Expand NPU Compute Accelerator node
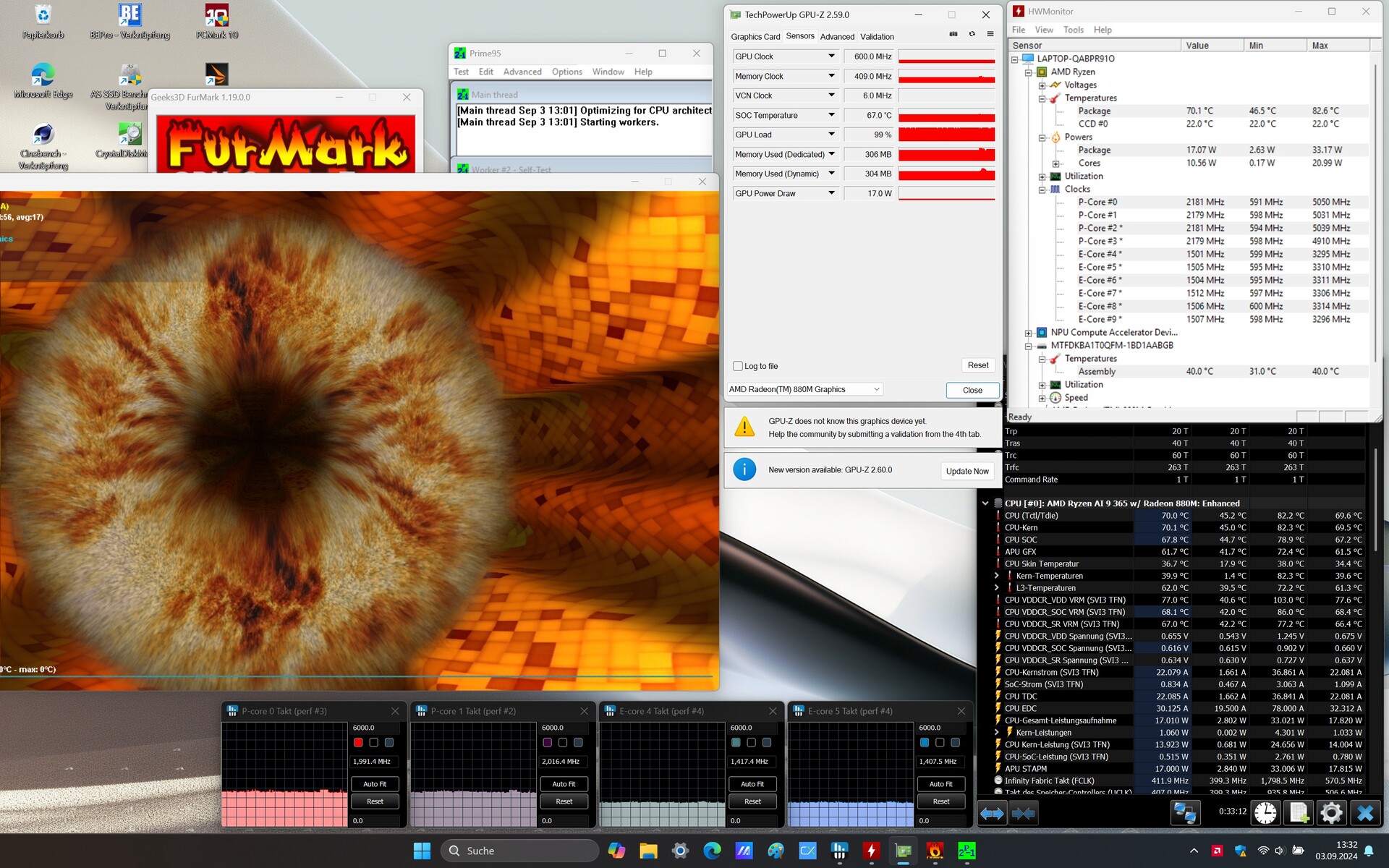 tap(1028, 333)
